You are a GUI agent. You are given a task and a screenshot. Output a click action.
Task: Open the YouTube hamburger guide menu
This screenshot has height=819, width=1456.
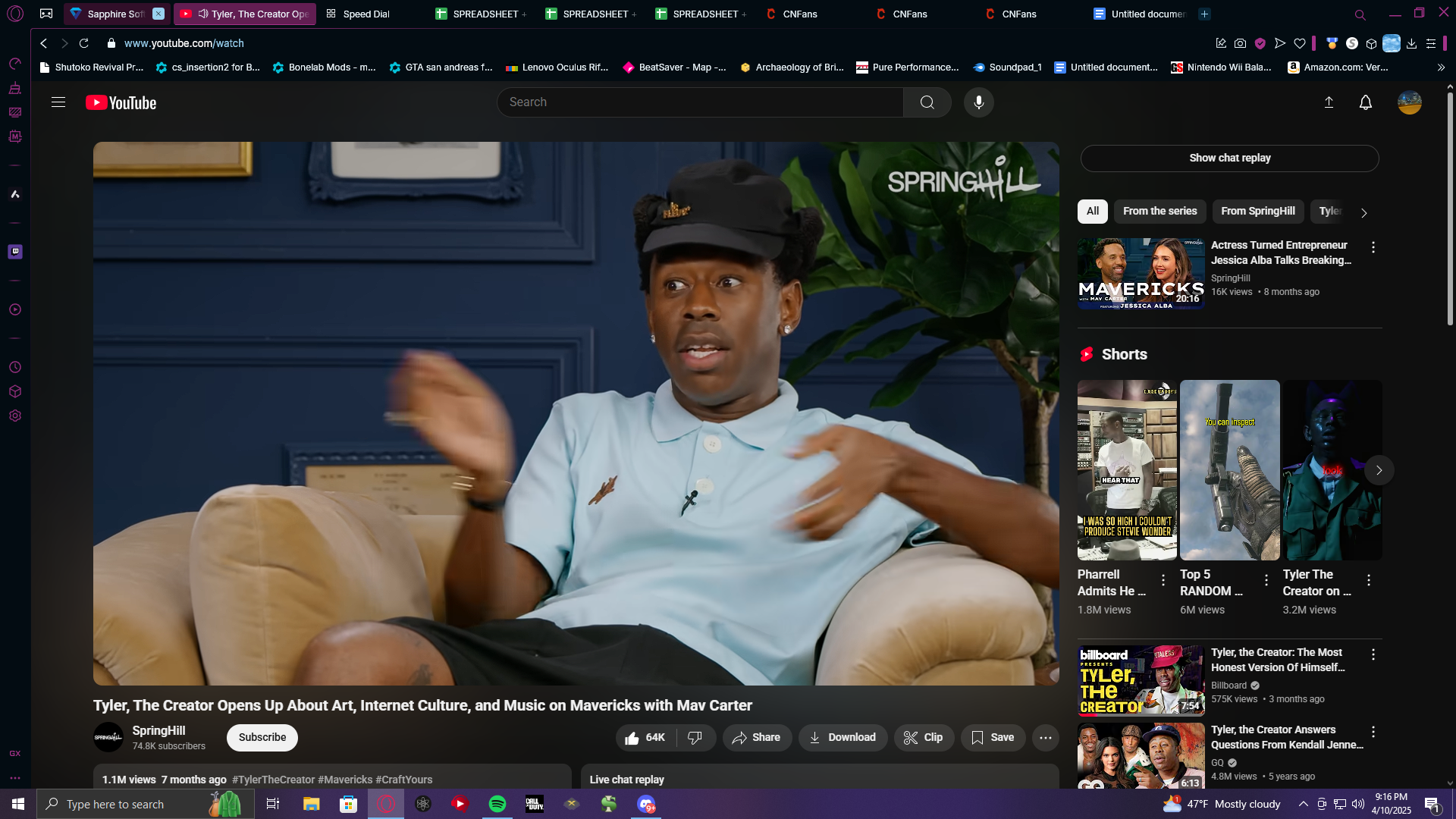[x=58, y=102]
